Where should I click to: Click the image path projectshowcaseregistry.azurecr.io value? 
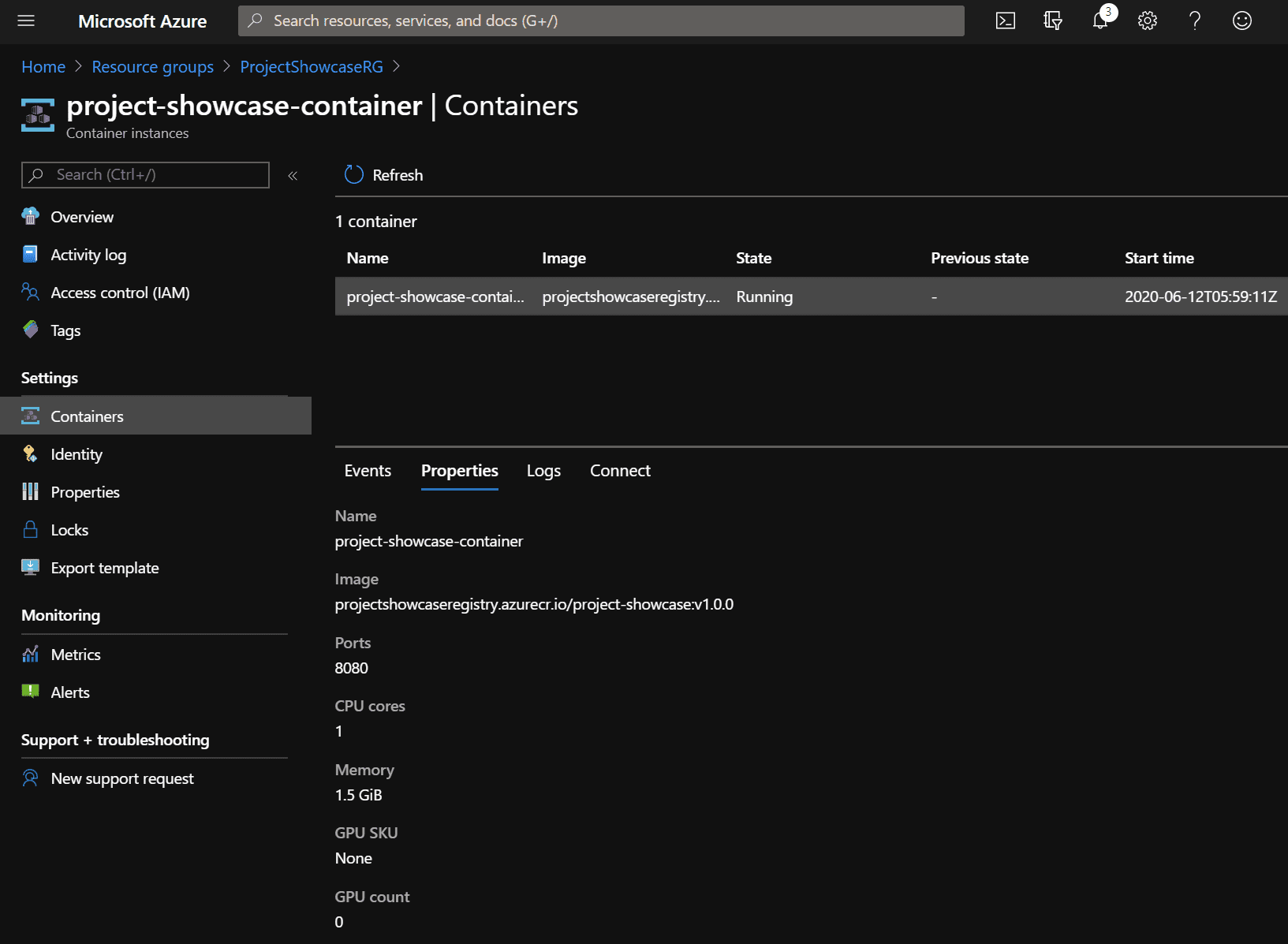(x=534, y=604)
